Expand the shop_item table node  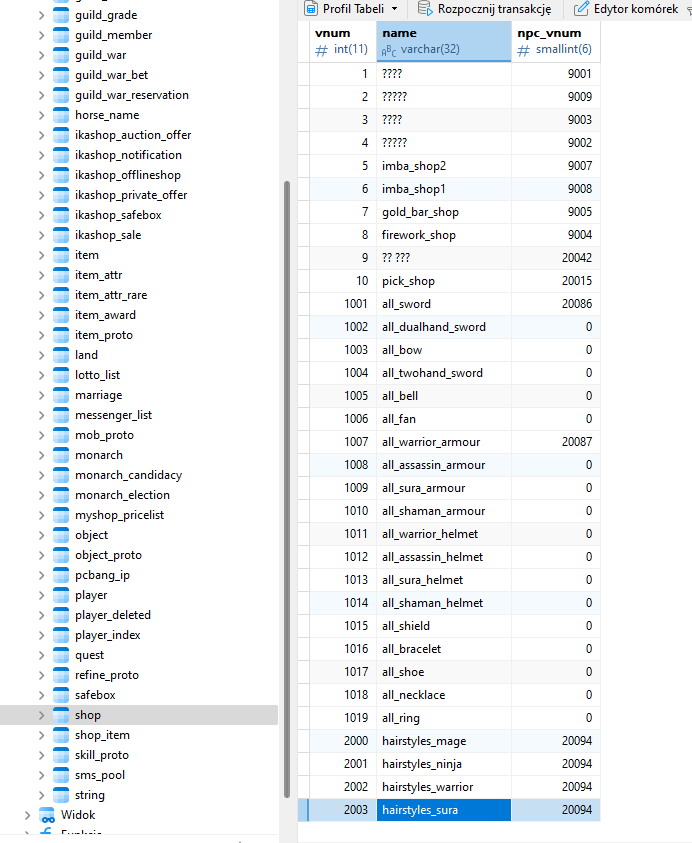(x=41, y=735)
